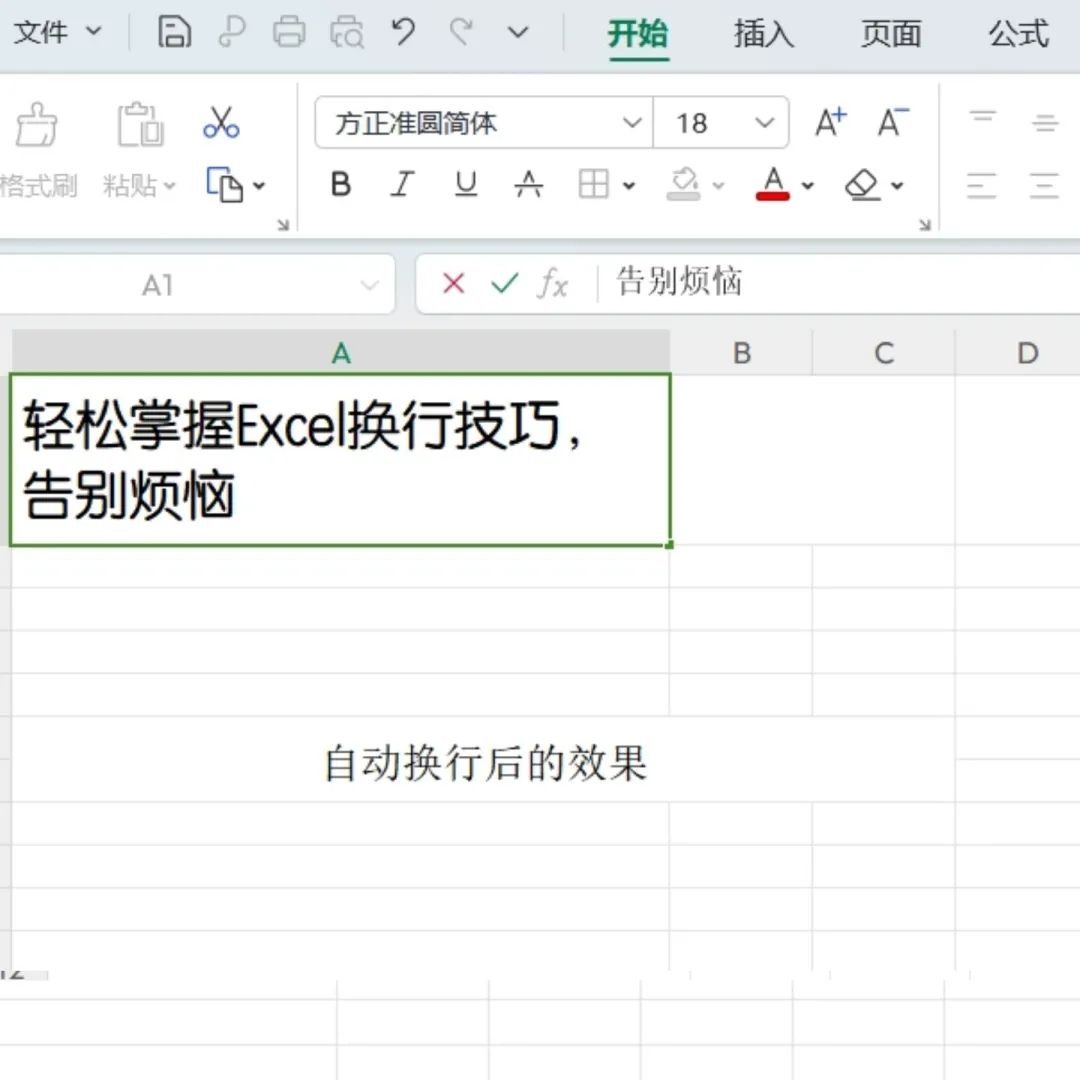Expand the Borders options arrow
This screenshot has height=1080, width=1080.
[629, 185]
